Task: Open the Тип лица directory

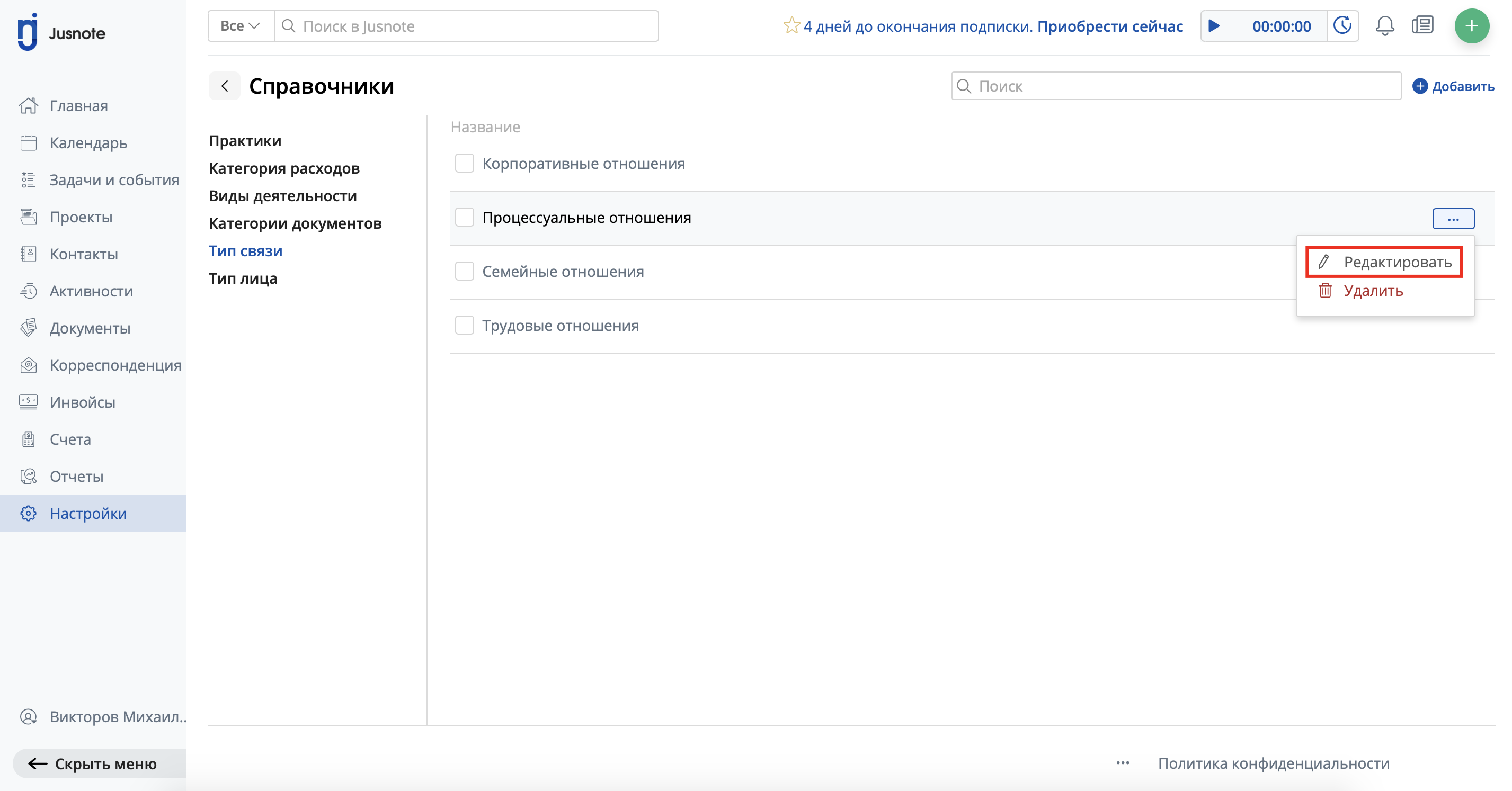Action: (x=243, y=278)
